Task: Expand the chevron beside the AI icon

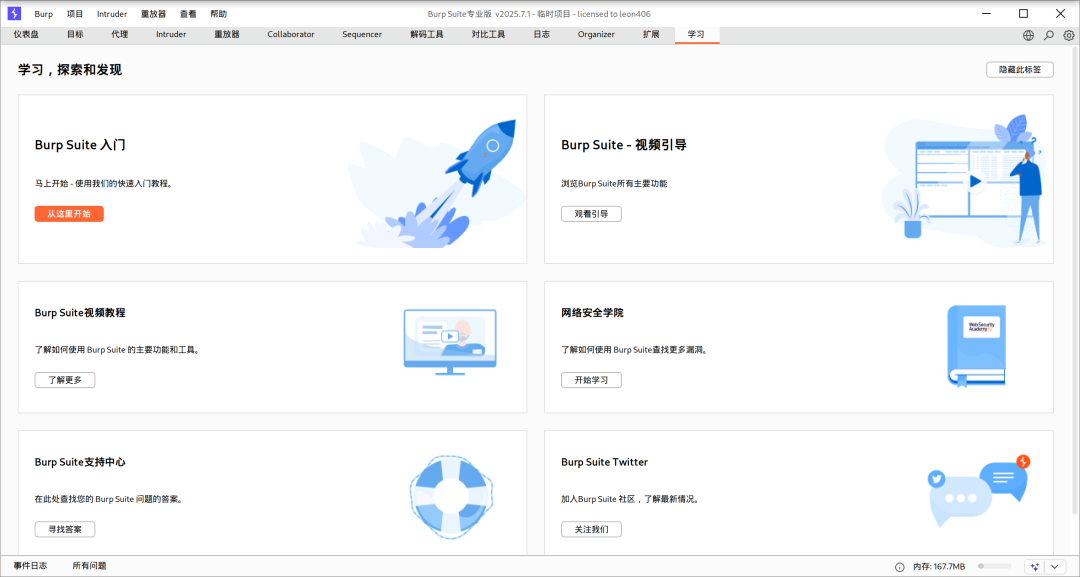Action: (1054, 566)
